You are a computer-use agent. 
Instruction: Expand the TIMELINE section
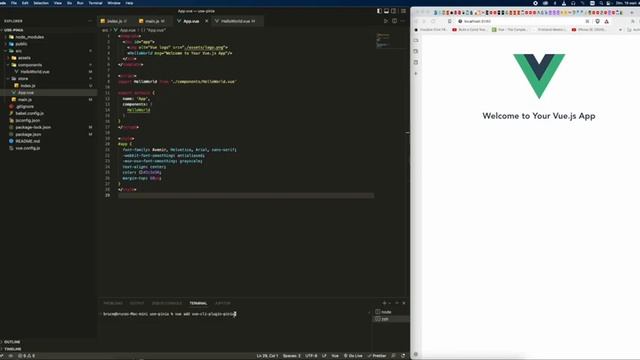click(x=12, y=349)
